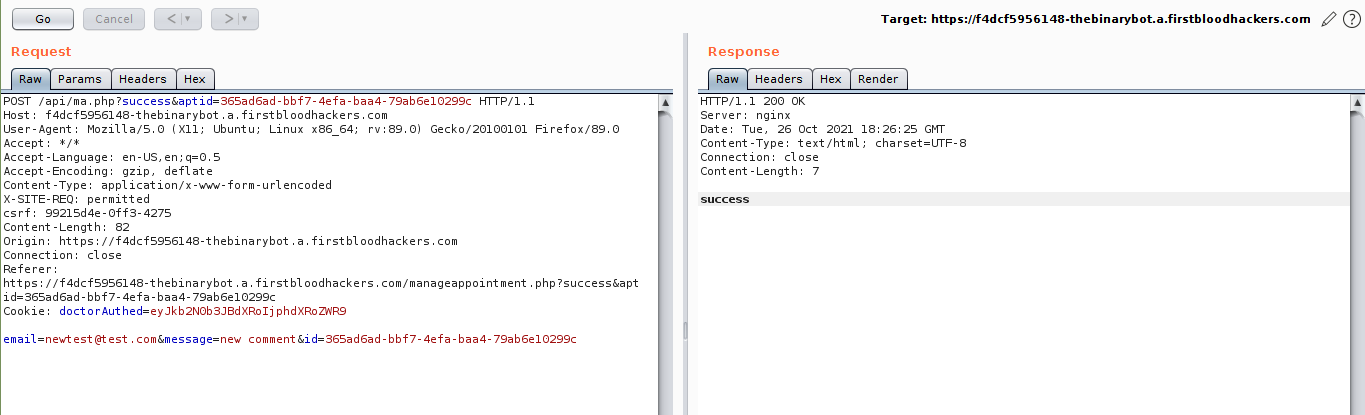Select the Request Raw tab
This screenshot has height=415, width=1365.
click(30, 79)
